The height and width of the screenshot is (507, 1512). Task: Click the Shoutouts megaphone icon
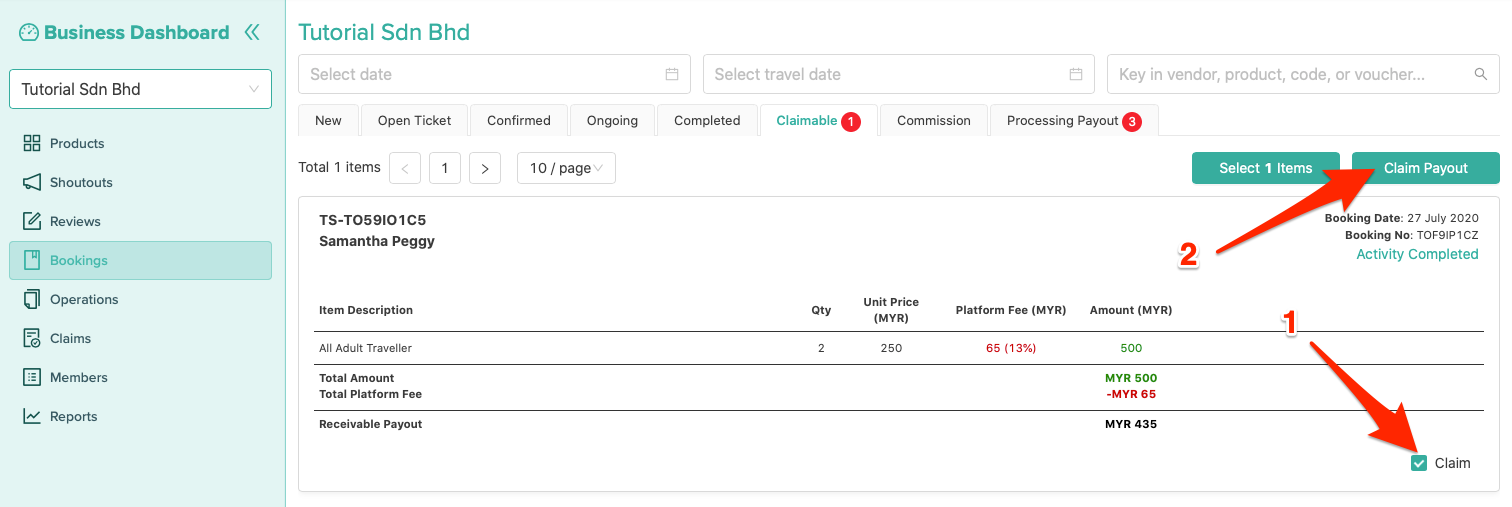(32, 182)
